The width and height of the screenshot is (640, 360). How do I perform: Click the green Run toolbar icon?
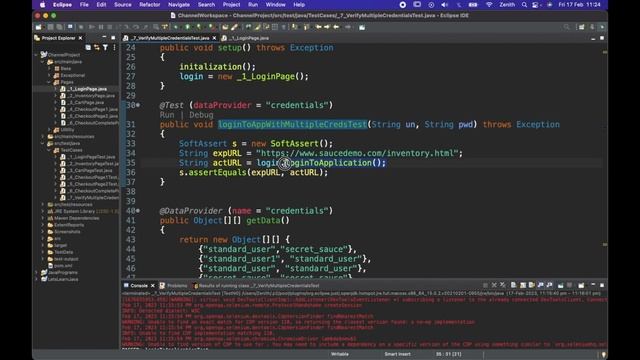pyautogui.click(x=188, y=27)
